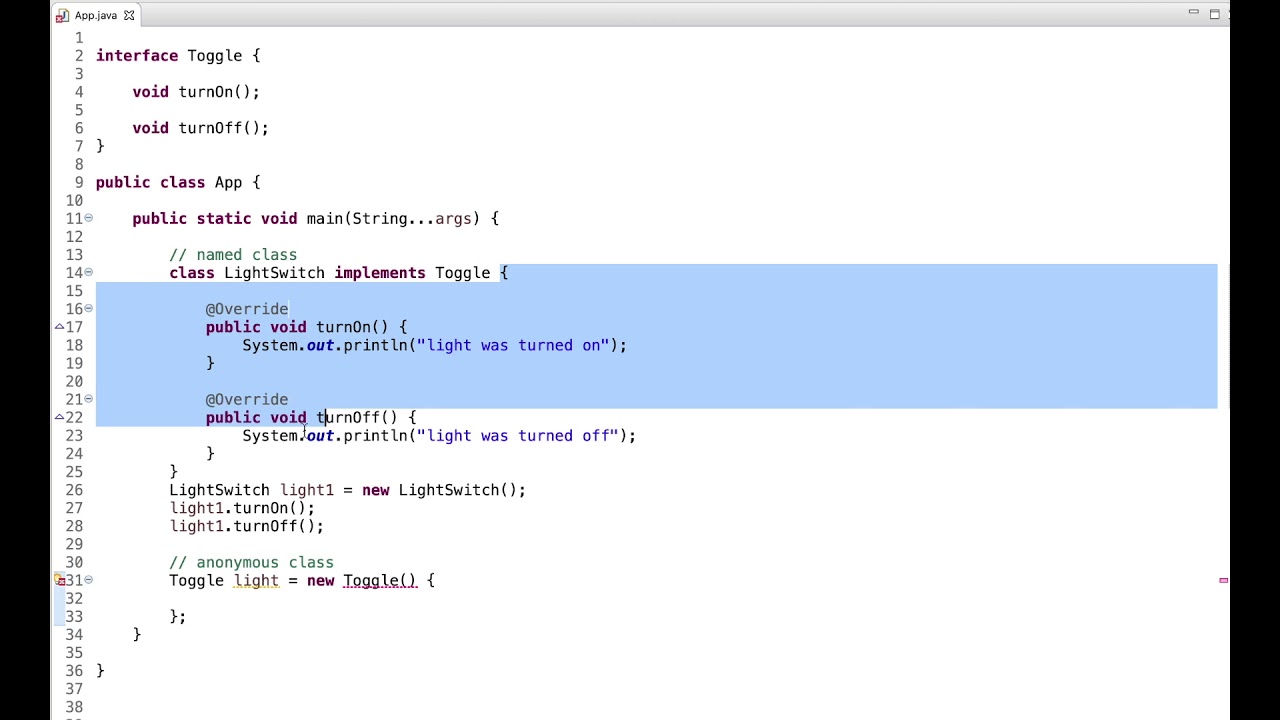
Task: Click the Java file icon on App.java tab
Action: tap(62, 15)
